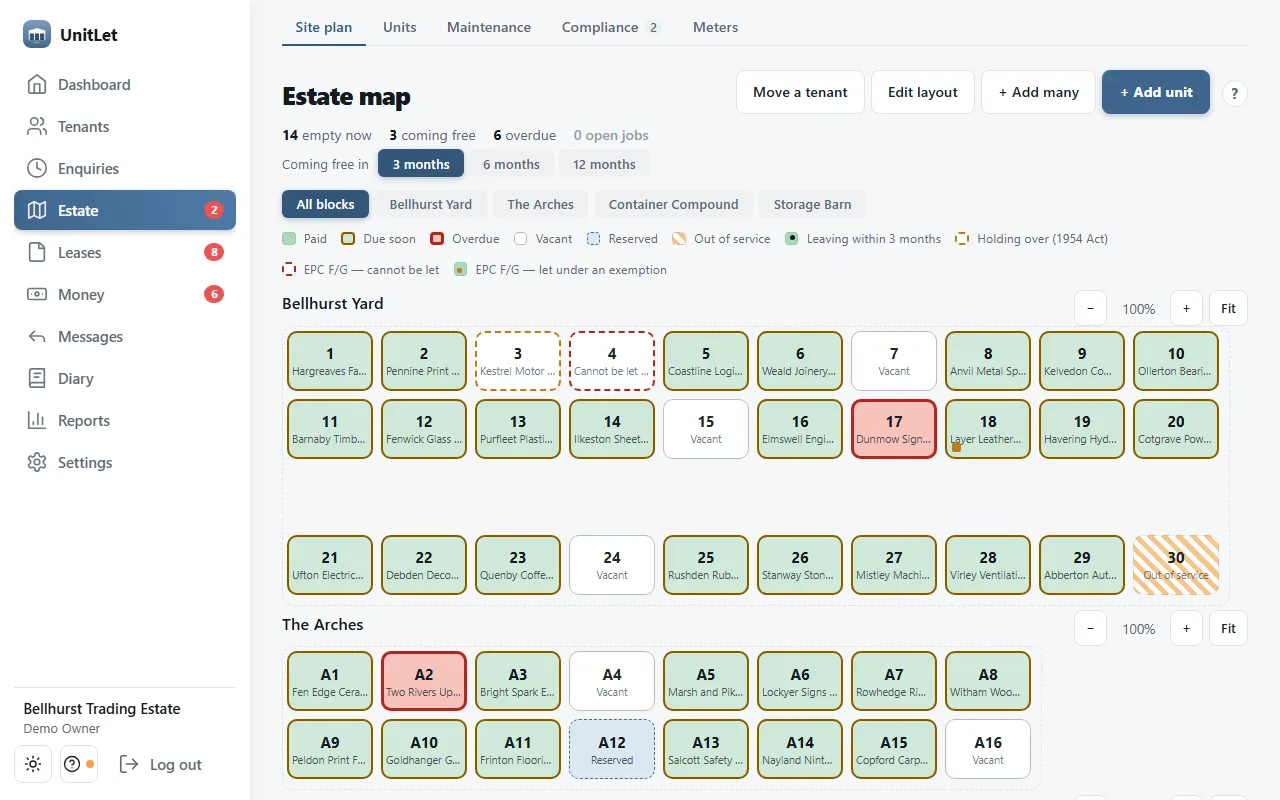Set coming free period to 6 months

point(511,164)
